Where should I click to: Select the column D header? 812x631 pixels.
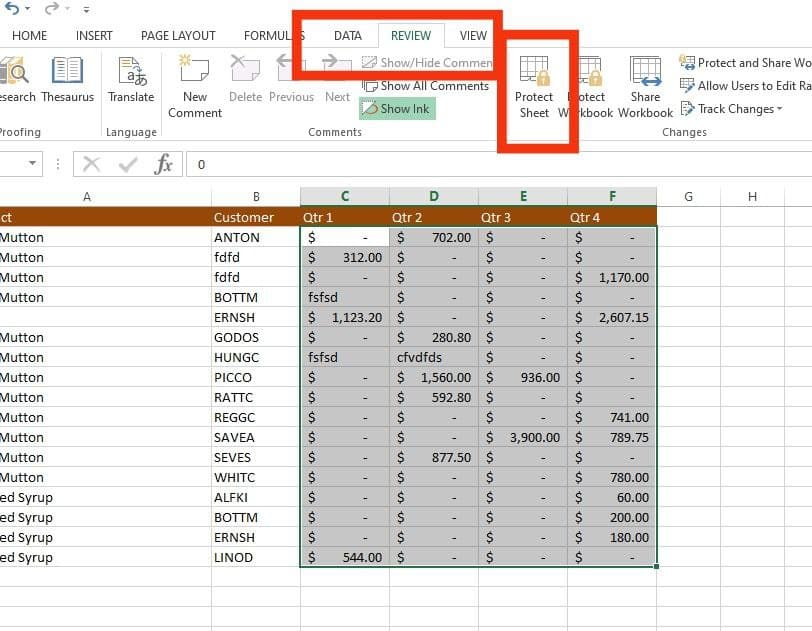(433, 196)
